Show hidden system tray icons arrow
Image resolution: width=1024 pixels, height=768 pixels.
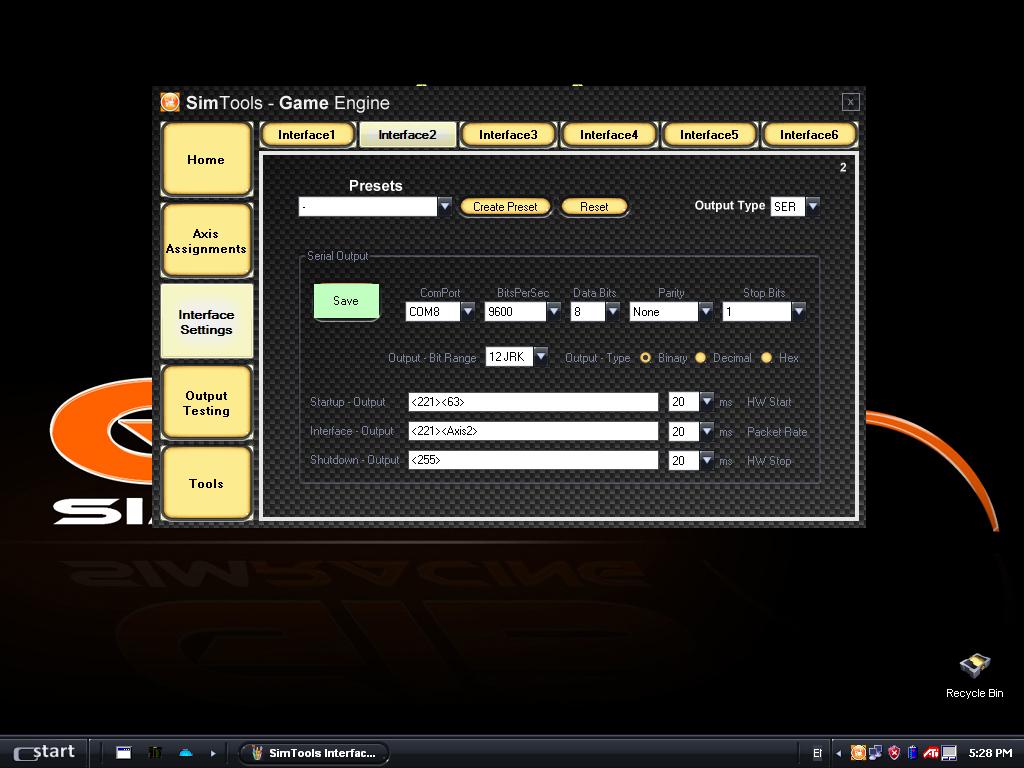pyautogui.click(x=839, y=753)
